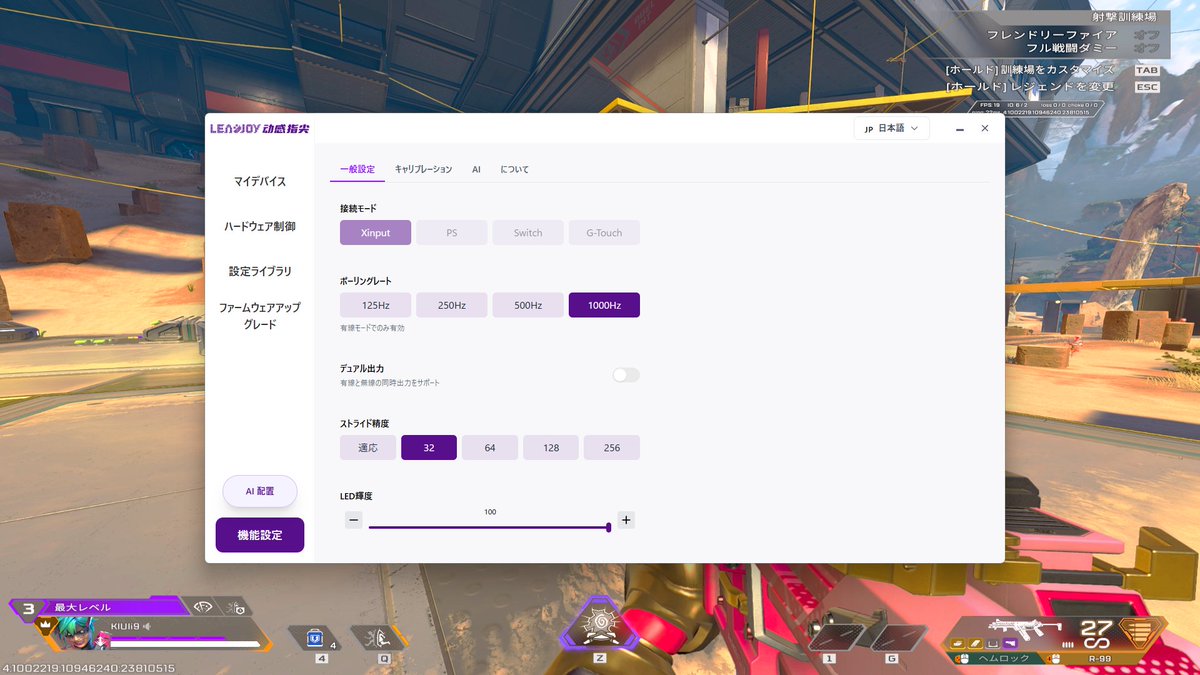Open 設定ライブラリ in the sidebar
The width and height of the screenshot is (1200, 675).
(260, 271)
